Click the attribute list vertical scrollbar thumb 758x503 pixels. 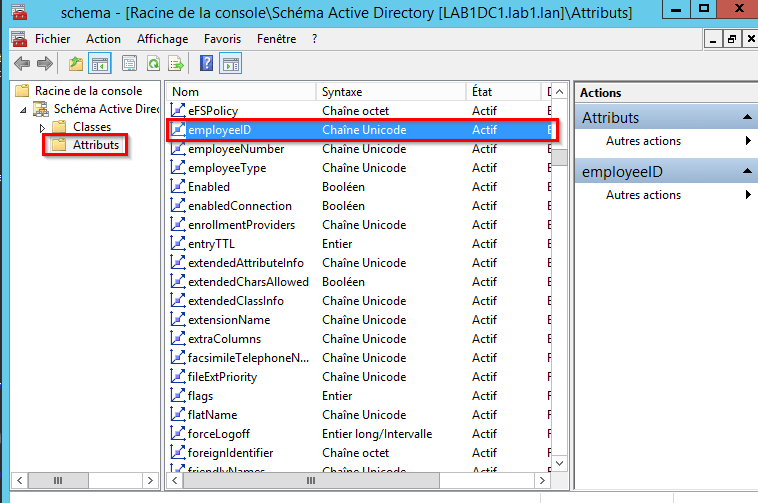pos(559,157)
